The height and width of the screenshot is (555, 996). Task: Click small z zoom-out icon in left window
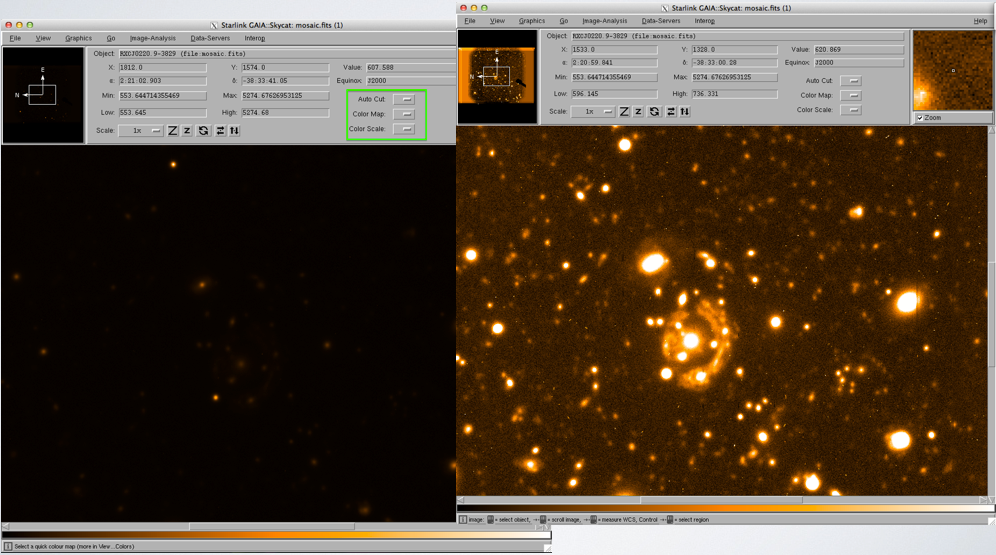[187, 131]
